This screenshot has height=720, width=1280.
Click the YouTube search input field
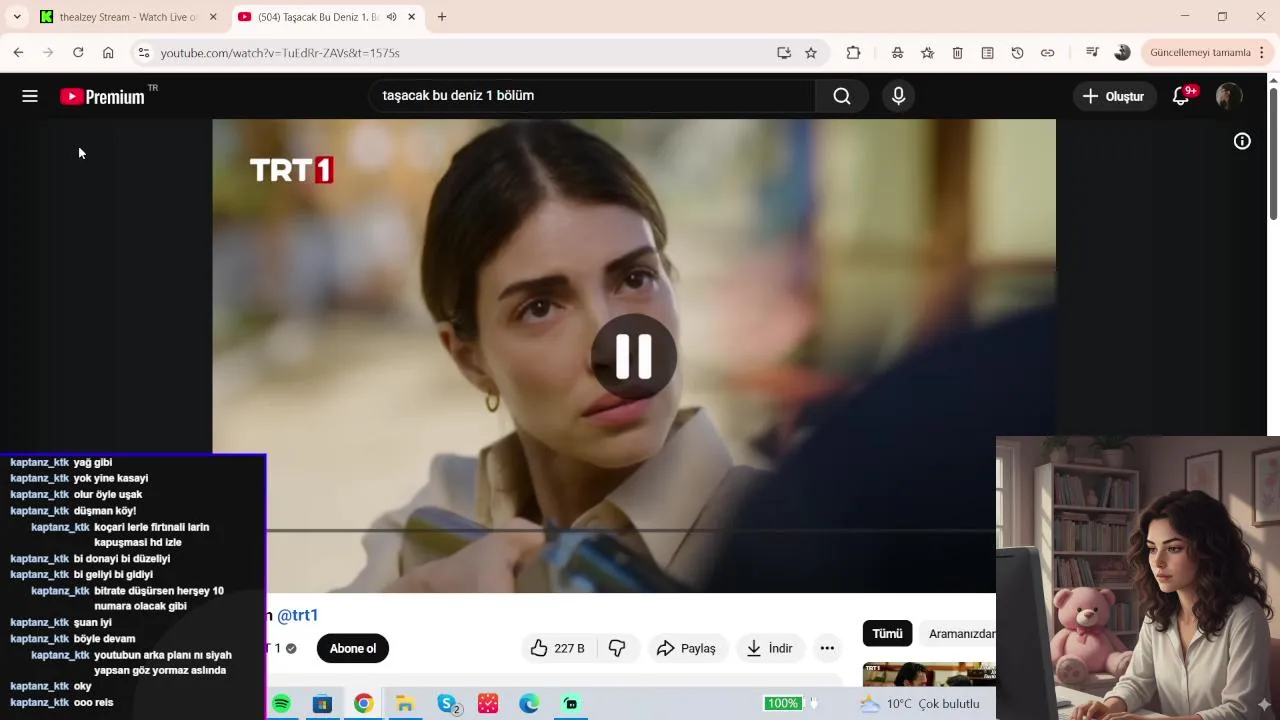pyautogui.click(x=592, y=96)
